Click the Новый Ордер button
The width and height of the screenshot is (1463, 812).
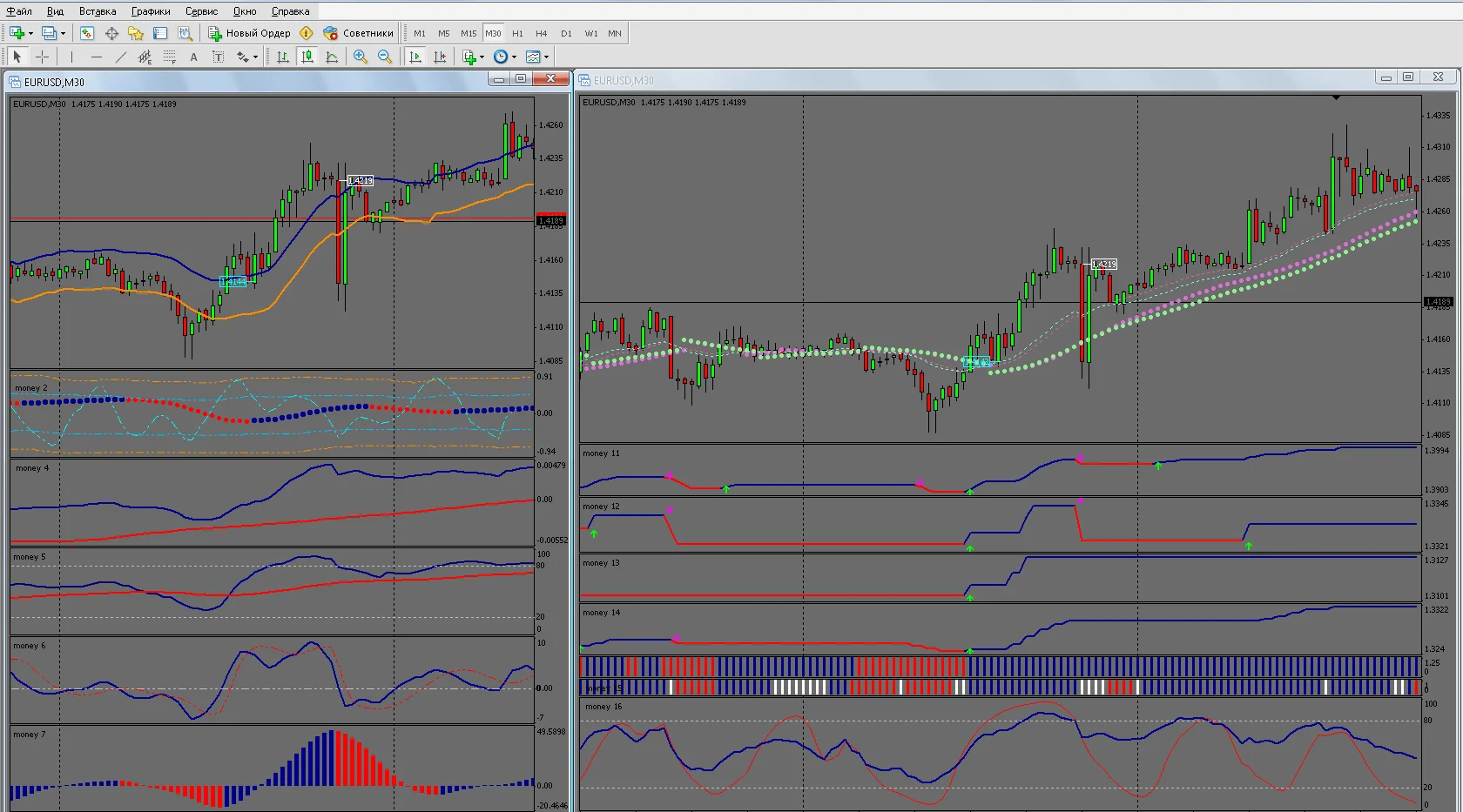pos(249,33)
